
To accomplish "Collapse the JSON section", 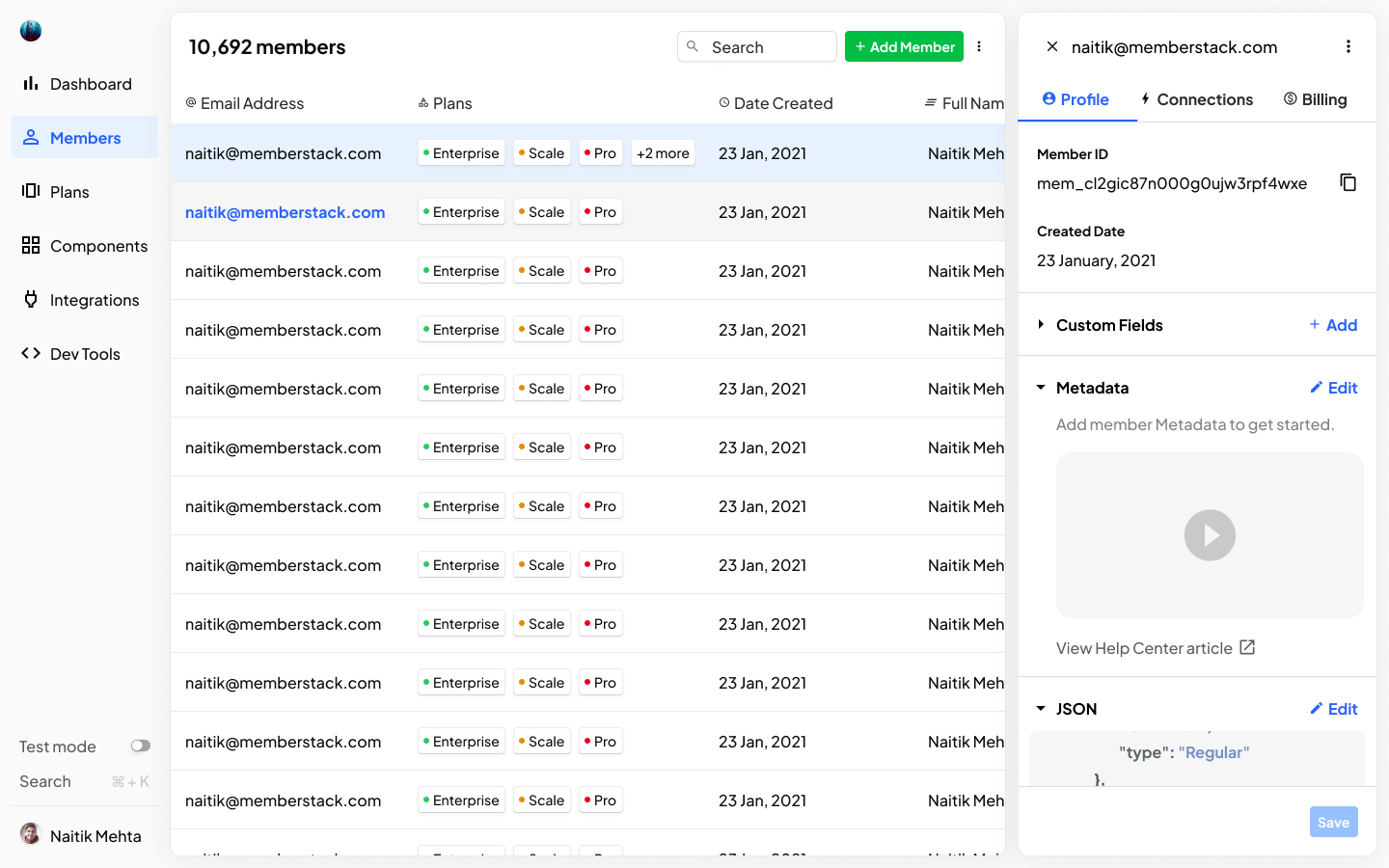I will pos(1040,709).
